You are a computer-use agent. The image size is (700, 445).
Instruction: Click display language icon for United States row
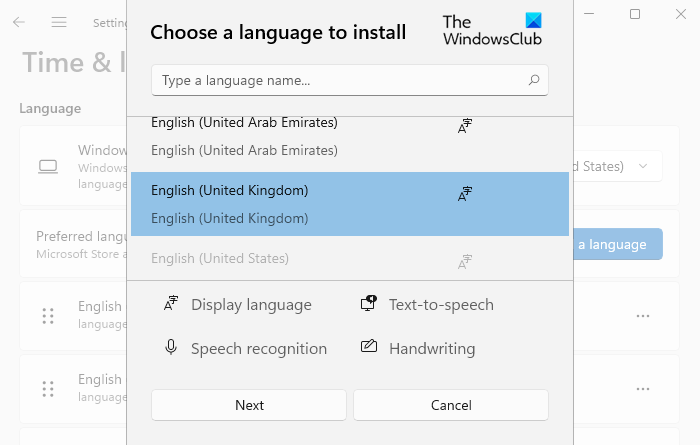pos(464,262)
